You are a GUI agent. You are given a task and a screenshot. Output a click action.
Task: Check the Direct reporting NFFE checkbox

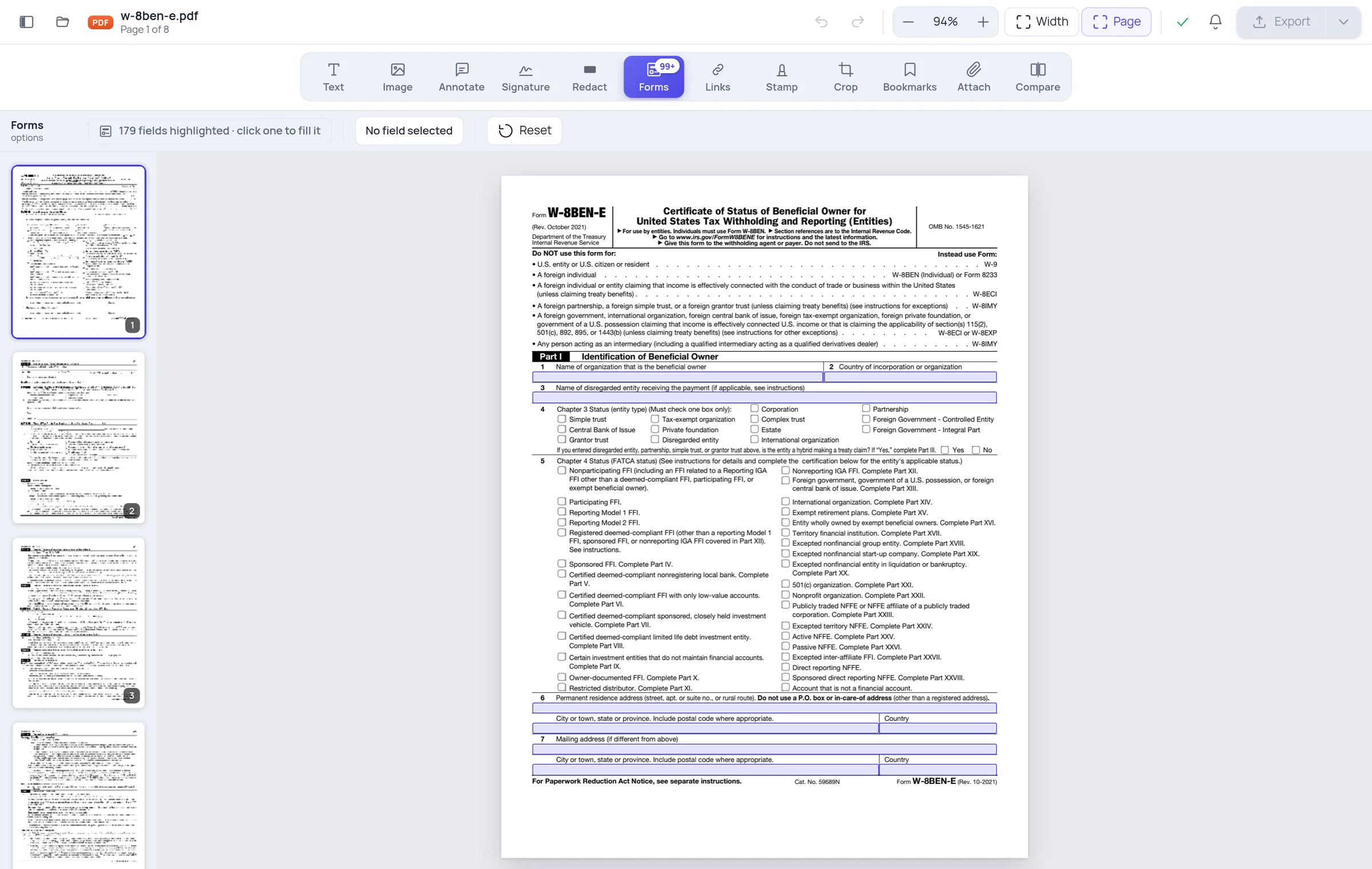coord(785,667)
